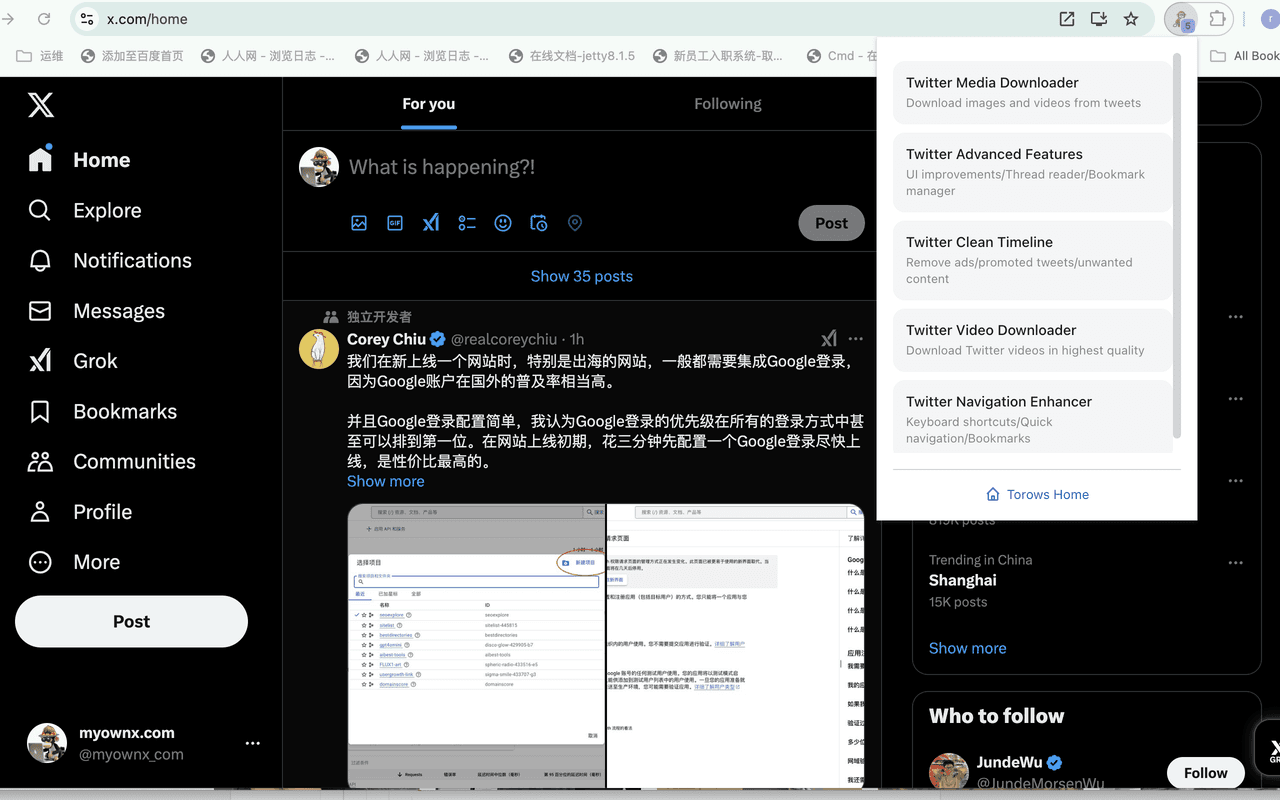Select Twitter Video Downloader in the extension menu
Screen dimensions: 1280x800
pyautogui.click(x=1032, y=339)
